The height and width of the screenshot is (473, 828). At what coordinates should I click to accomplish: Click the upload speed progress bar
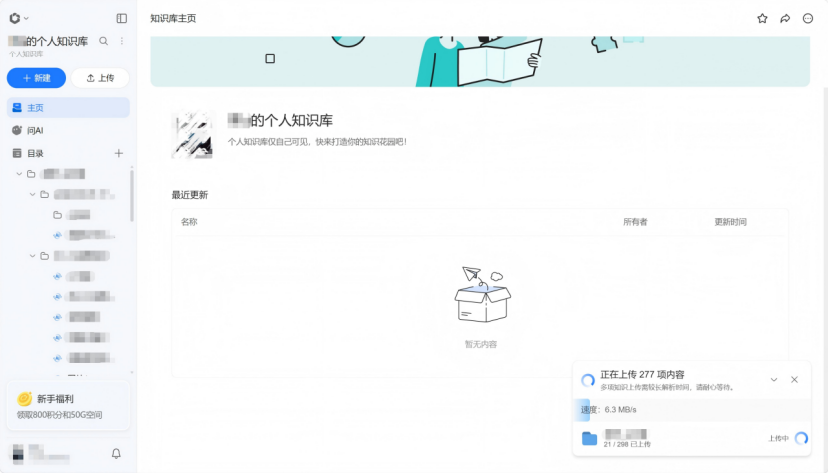click(692, 410)
